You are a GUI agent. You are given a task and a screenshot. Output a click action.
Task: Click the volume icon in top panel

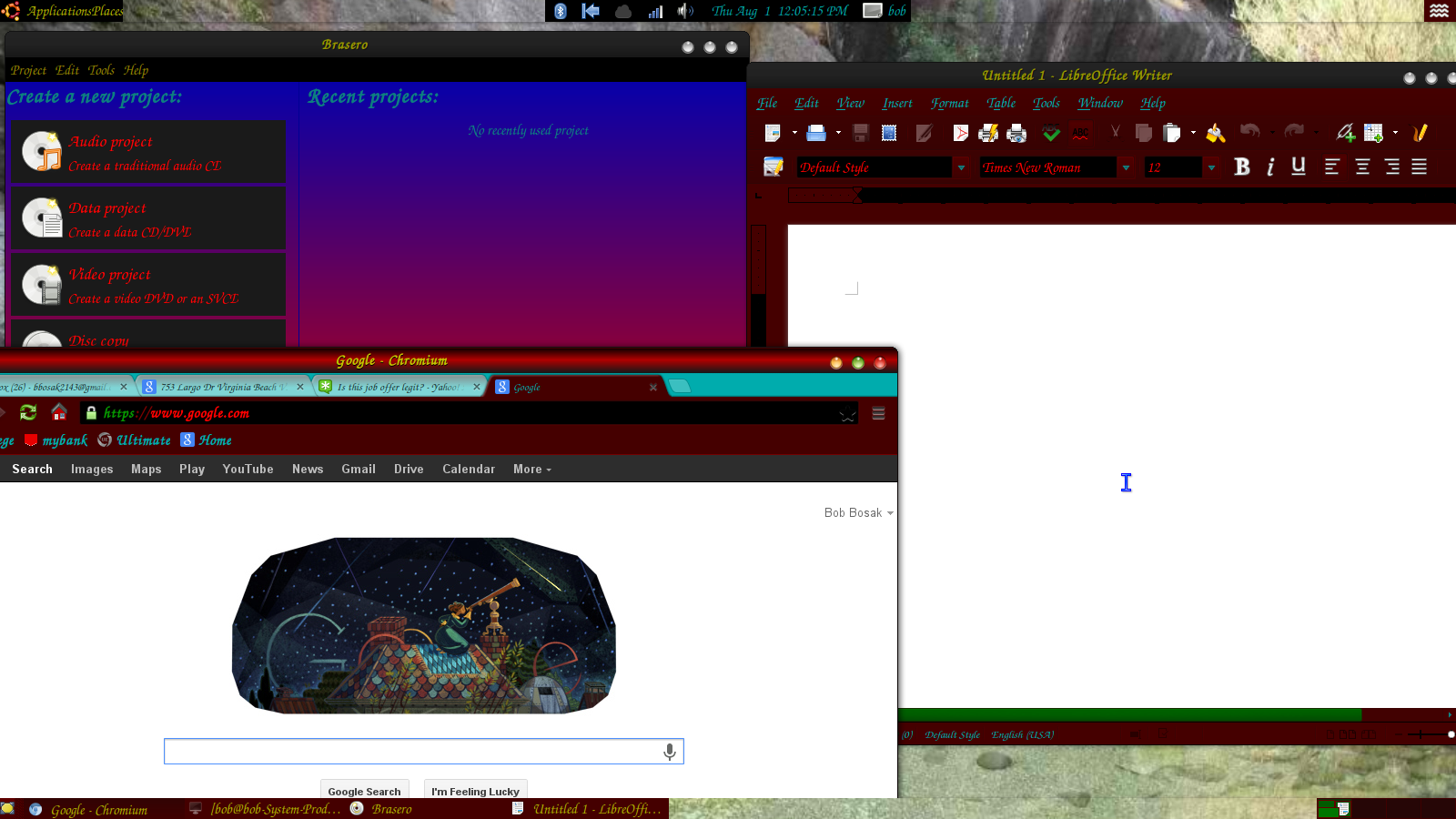coord(685,11)
